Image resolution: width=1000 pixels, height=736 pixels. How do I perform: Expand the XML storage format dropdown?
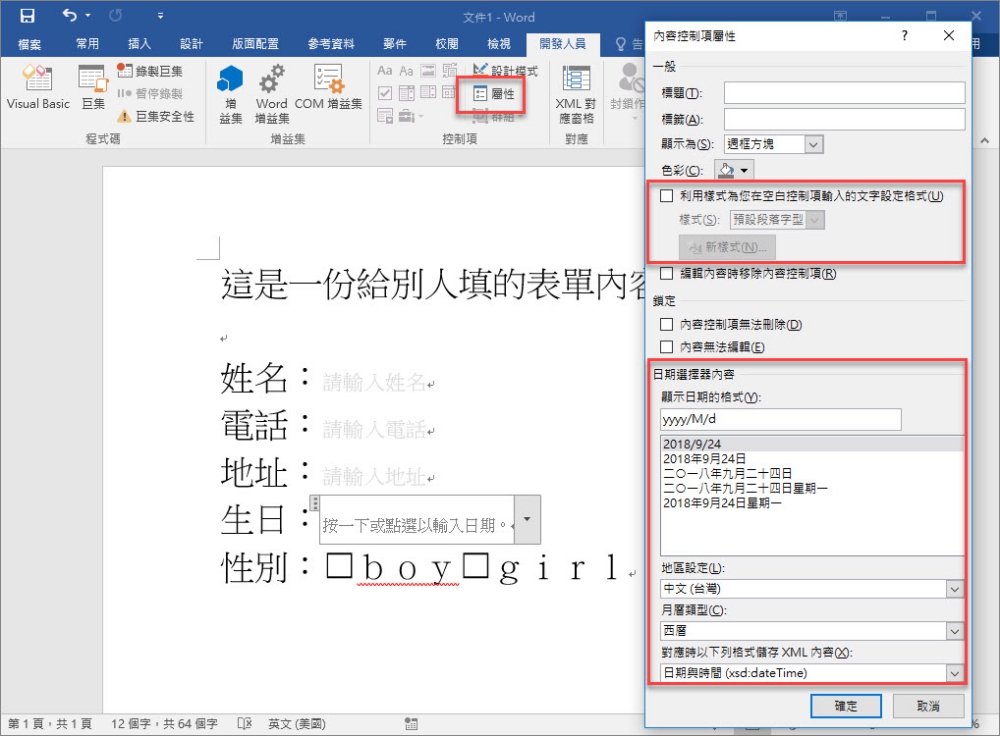954,673
